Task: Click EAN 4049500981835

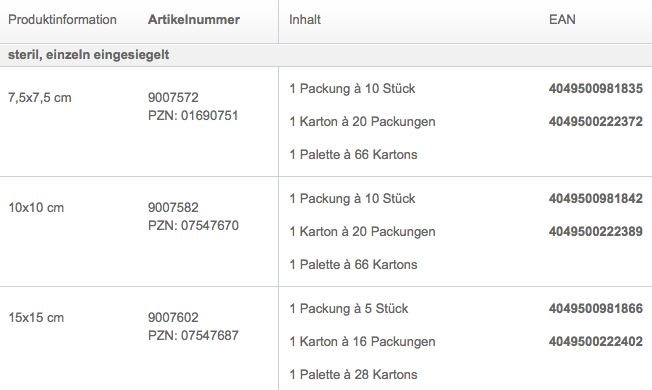Action: (x=595, y=89)
